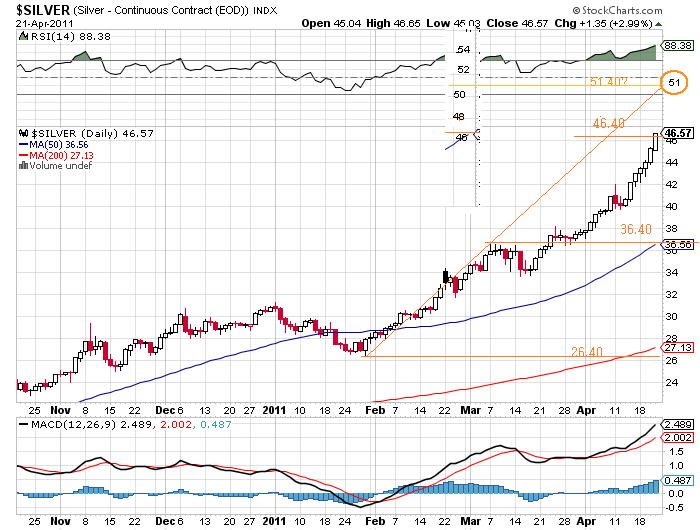Click the 2.002 signal tag on right
Screen dimensions: 700x530
point(678,438)
